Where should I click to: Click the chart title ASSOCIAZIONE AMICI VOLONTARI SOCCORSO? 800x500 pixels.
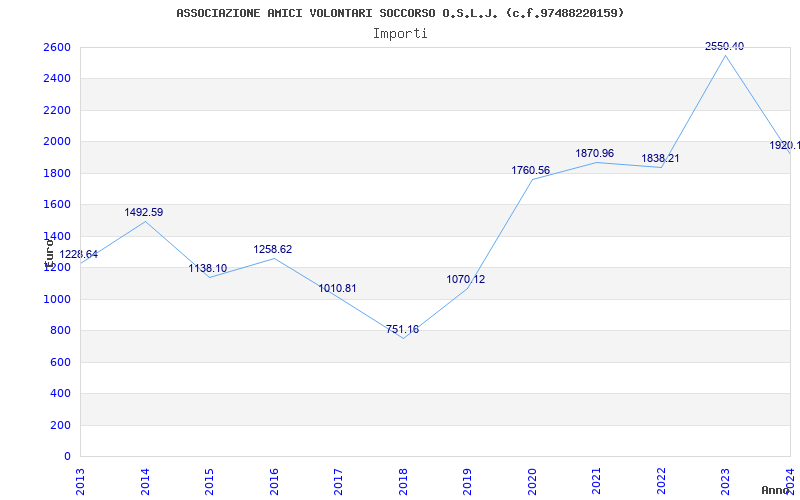(400, 13)
